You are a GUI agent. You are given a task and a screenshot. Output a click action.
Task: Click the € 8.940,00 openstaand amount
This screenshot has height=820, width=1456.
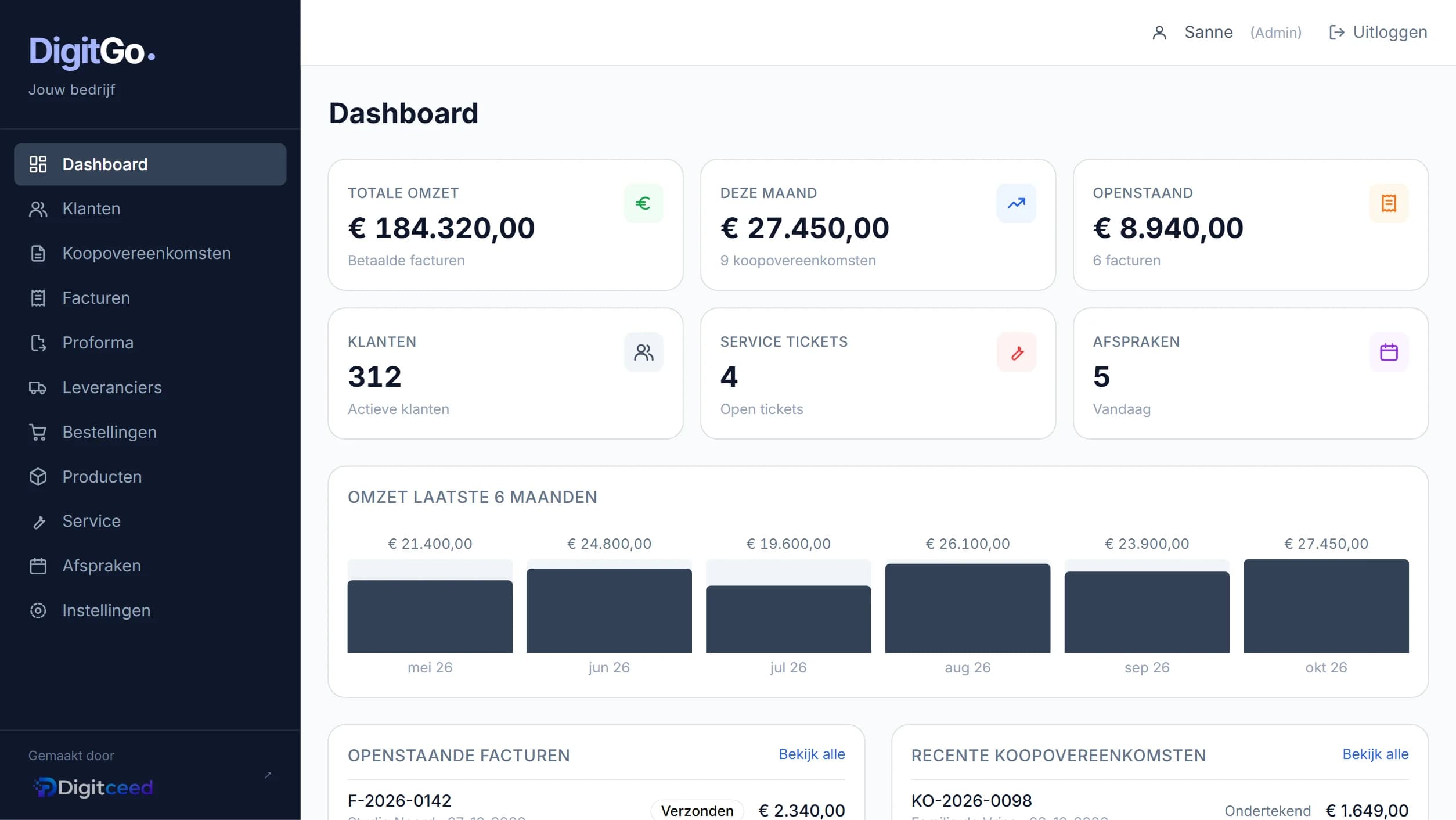(1168, 228)
